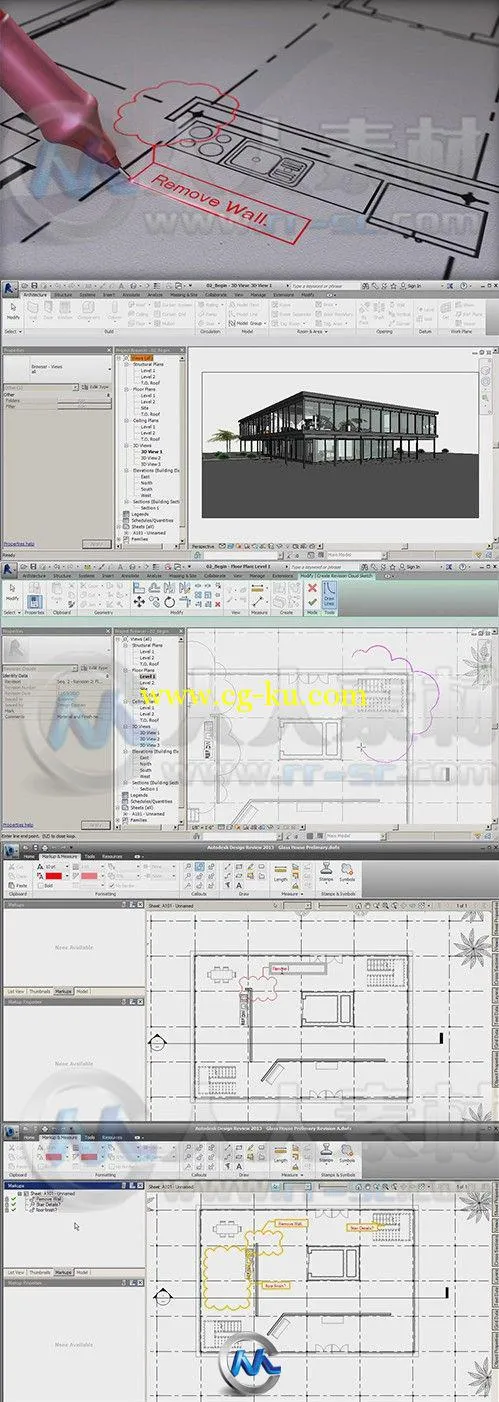The image size is (499, 1402).
Task: Click Apply in Revit floor plan Properties panel
Action: click(97, 824)
